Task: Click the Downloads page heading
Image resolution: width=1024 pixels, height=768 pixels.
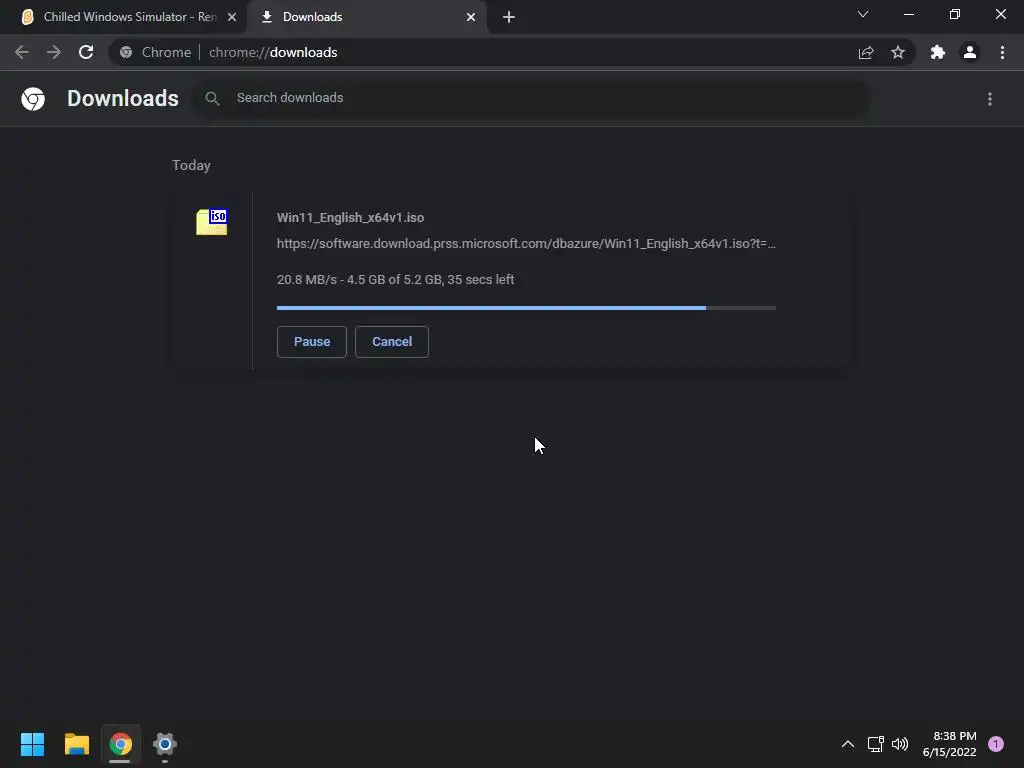Action: 123,99
